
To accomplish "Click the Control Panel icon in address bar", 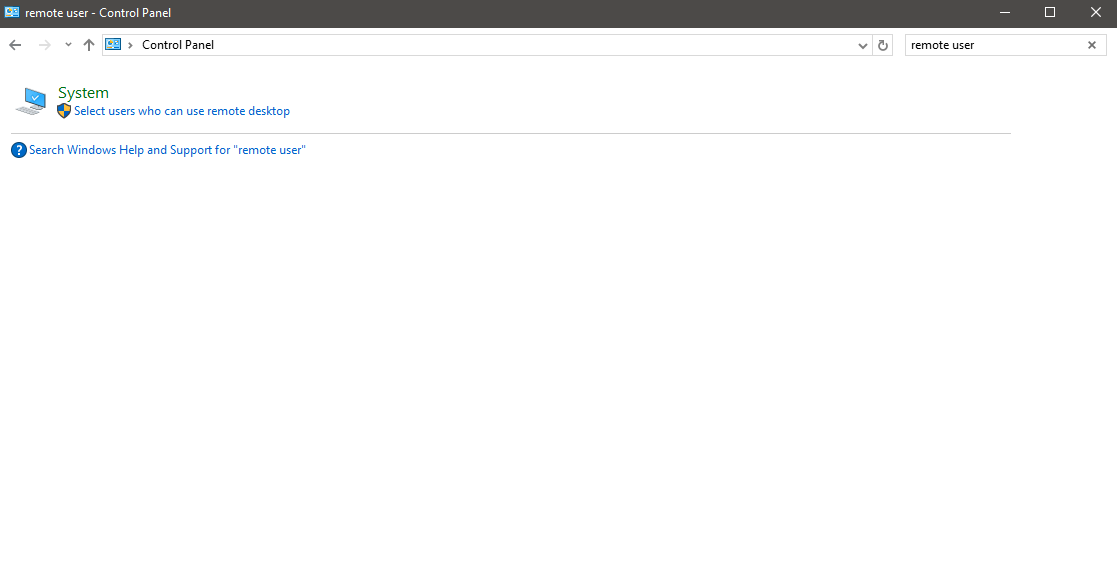I will coord(113,44).
